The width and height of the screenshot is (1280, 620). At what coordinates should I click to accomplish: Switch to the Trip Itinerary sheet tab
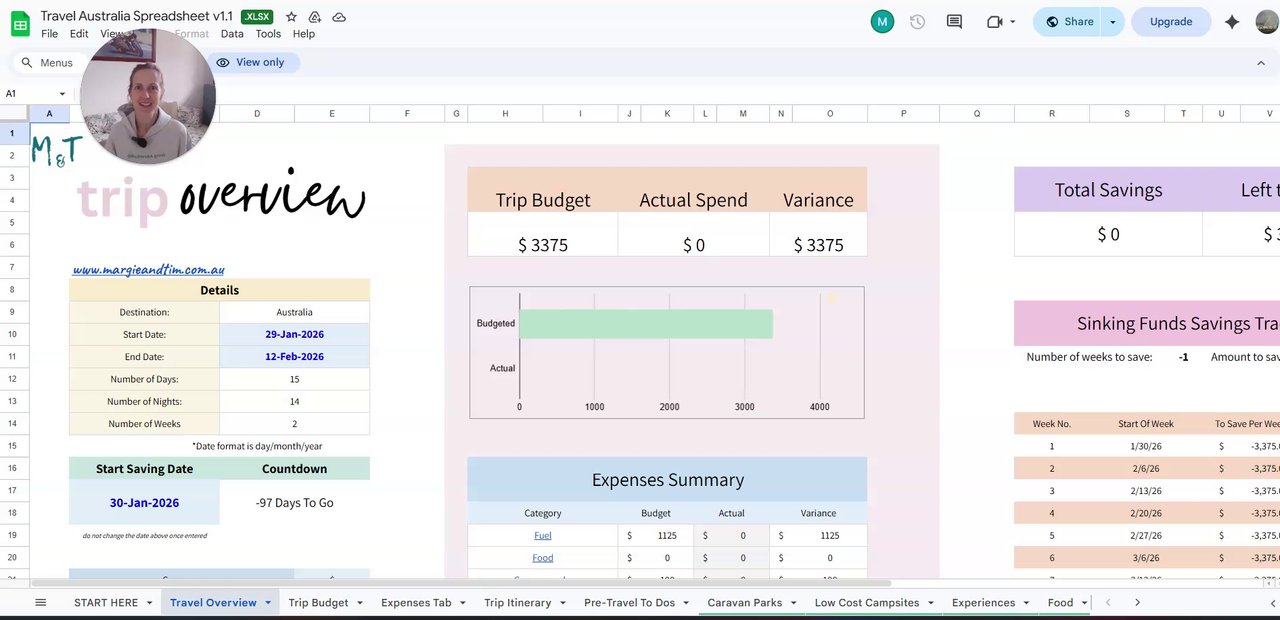(x=517, y=603)
